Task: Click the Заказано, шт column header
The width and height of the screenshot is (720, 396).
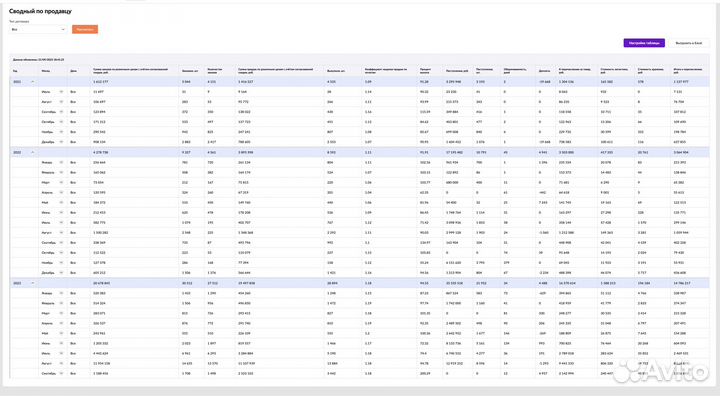Action: (190, 71)
